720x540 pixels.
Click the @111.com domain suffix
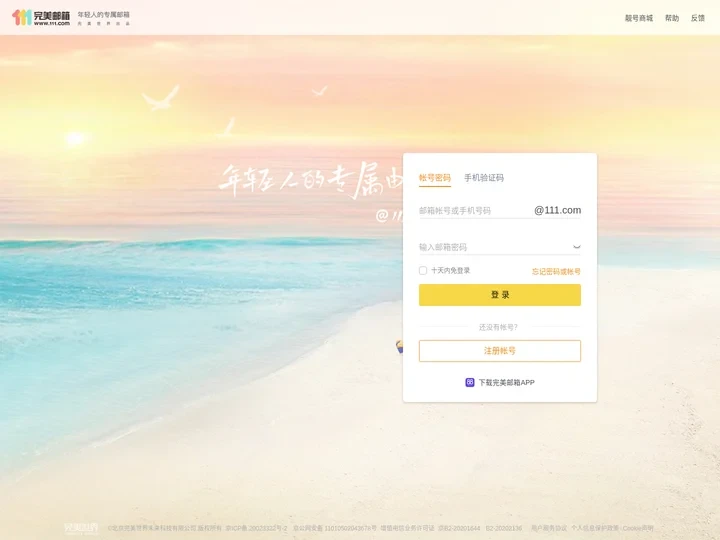point(557,210)
